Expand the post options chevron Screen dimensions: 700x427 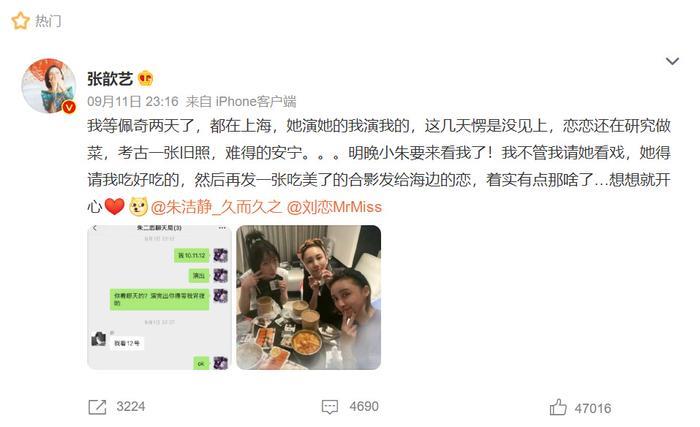click(672, 61)
